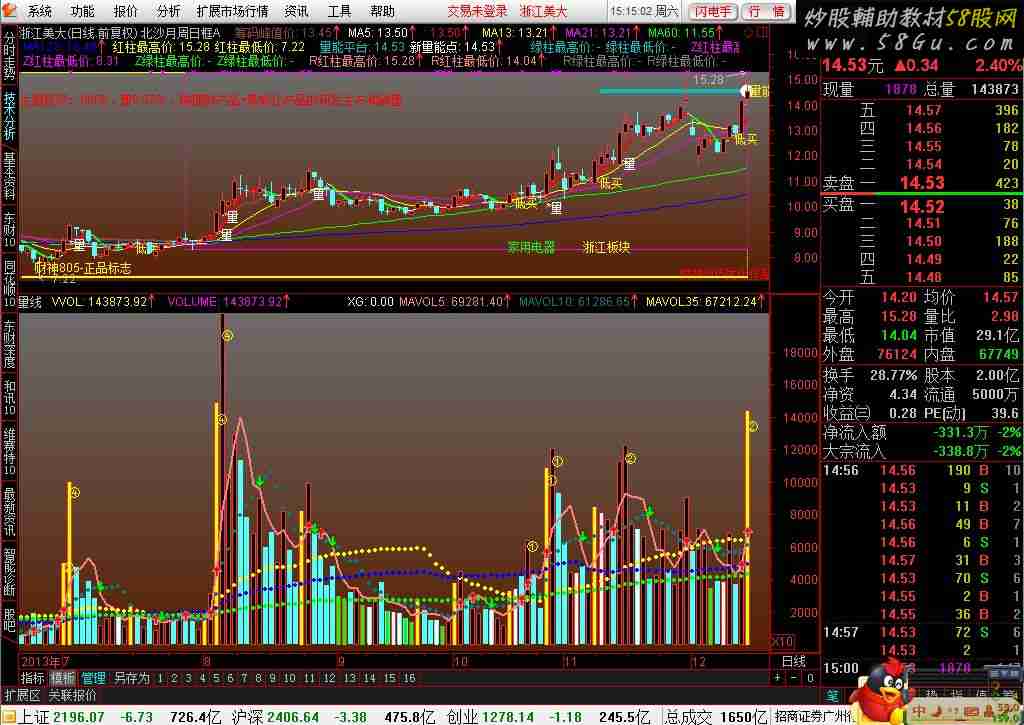Click the 0 reset button under 日线
This screenshot has width=1024, height=725.
[x=810, y=678]
